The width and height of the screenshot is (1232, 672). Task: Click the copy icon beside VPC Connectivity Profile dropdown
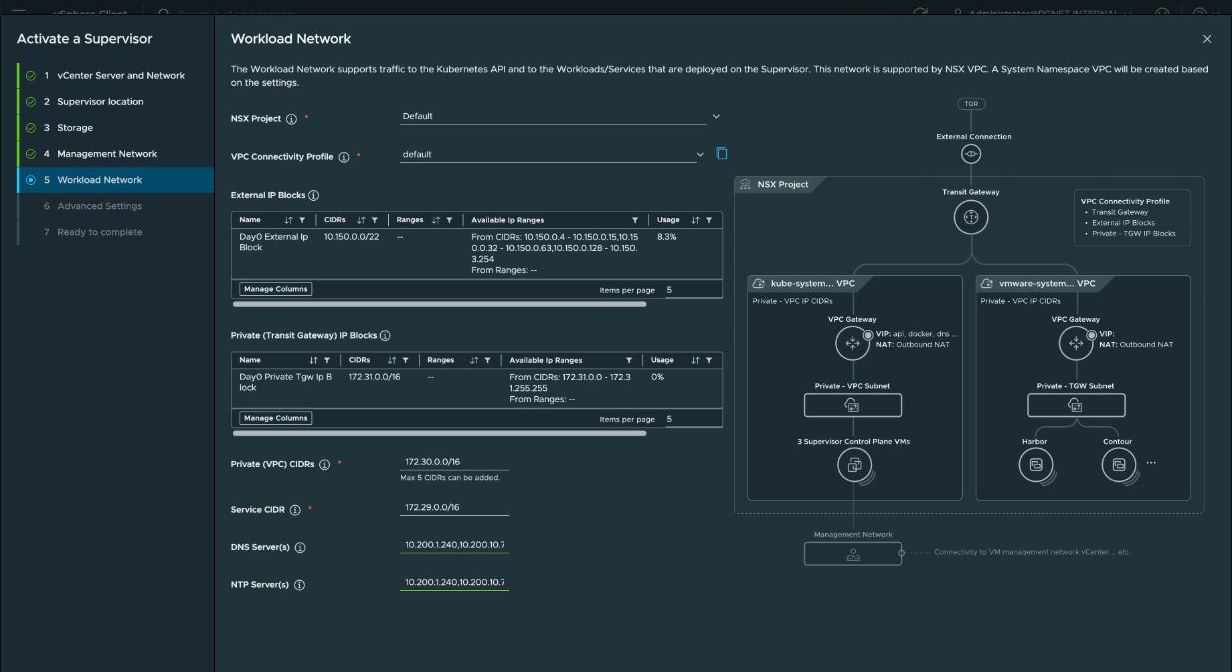click(722, 154)
